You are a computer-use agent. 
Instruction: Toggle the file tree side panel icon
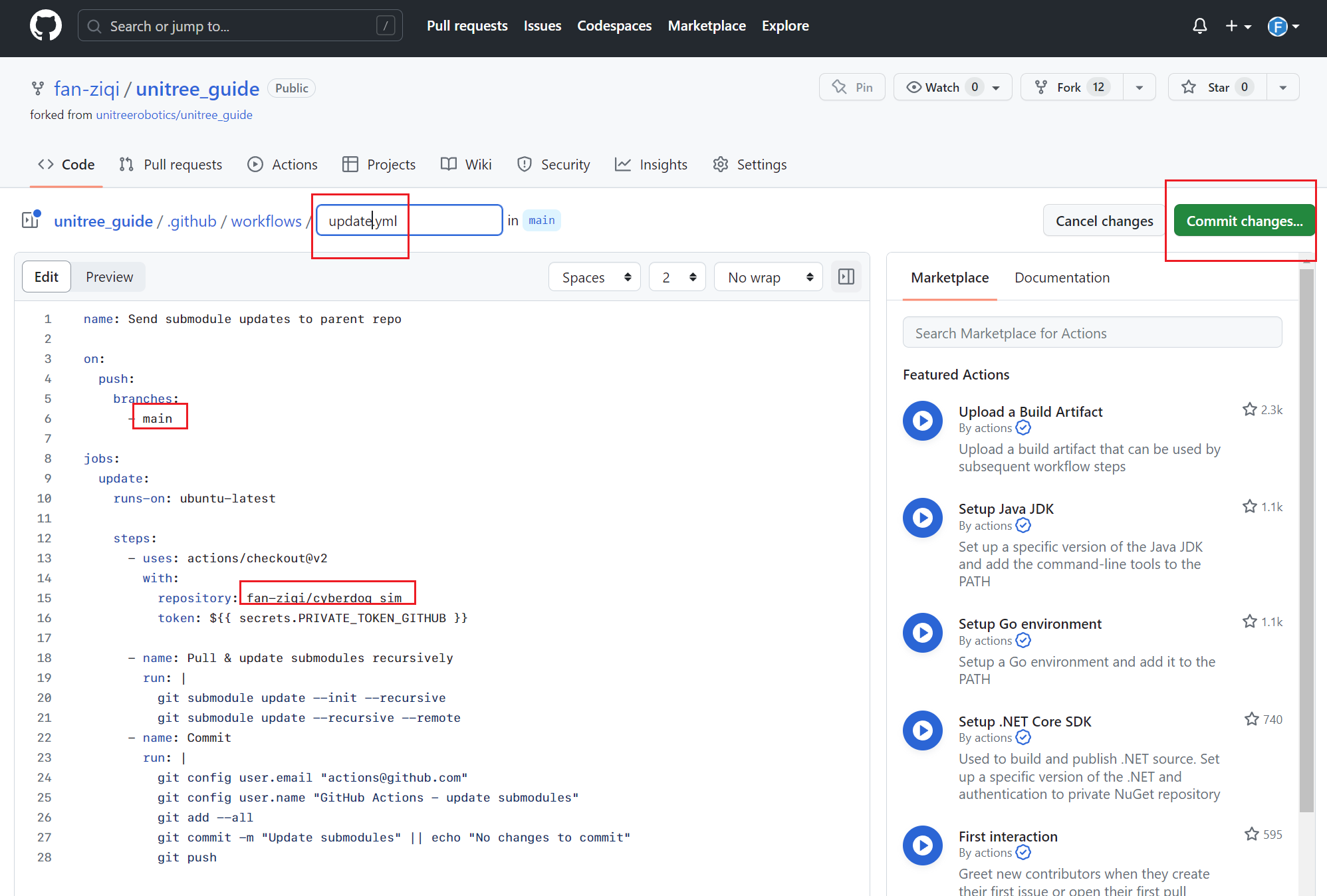pyautogui.click(x=31, y=219)
